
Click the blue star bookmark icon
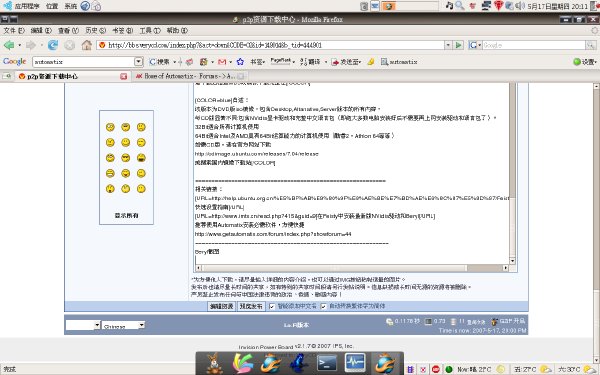point(240,62)
